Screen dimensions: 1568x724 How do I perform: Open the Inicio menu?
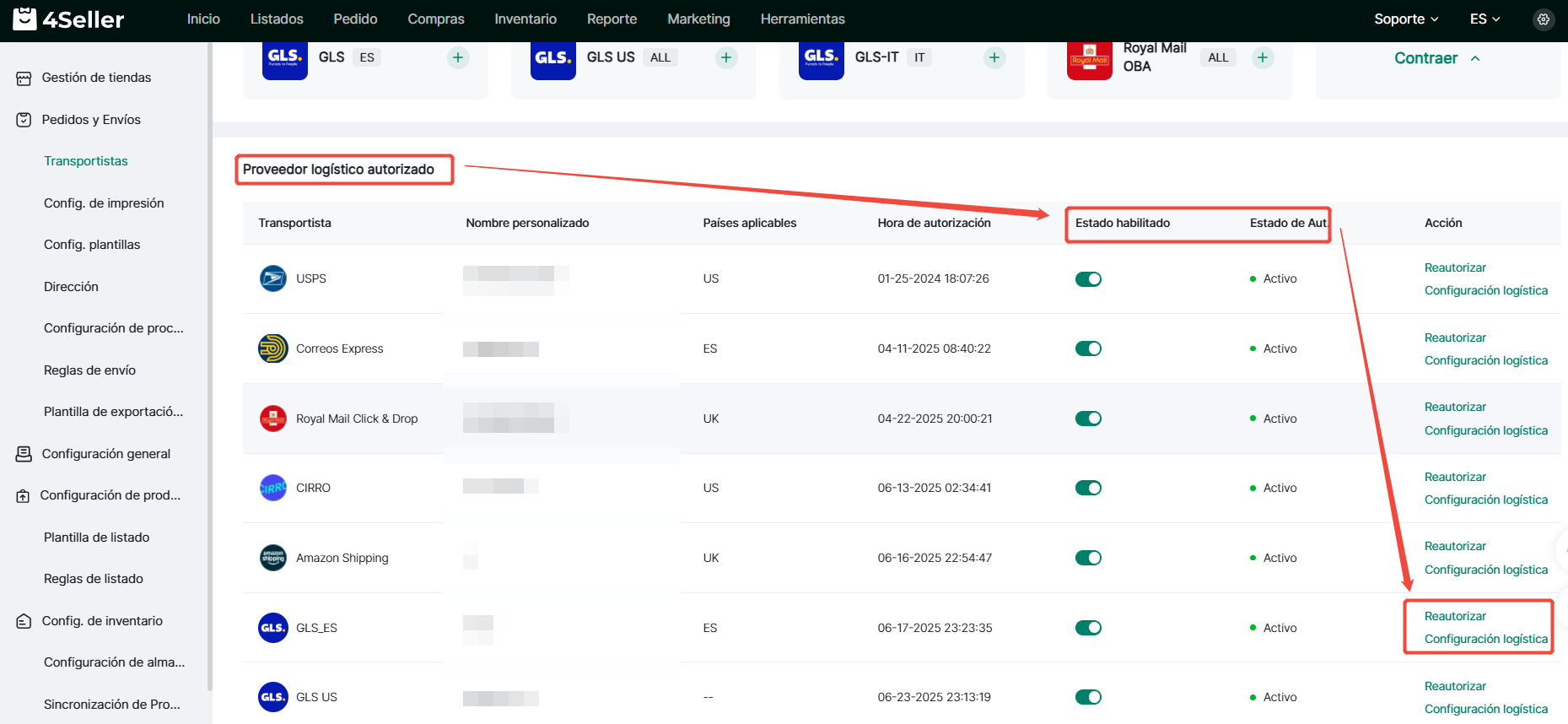click(x=203, y=19)
